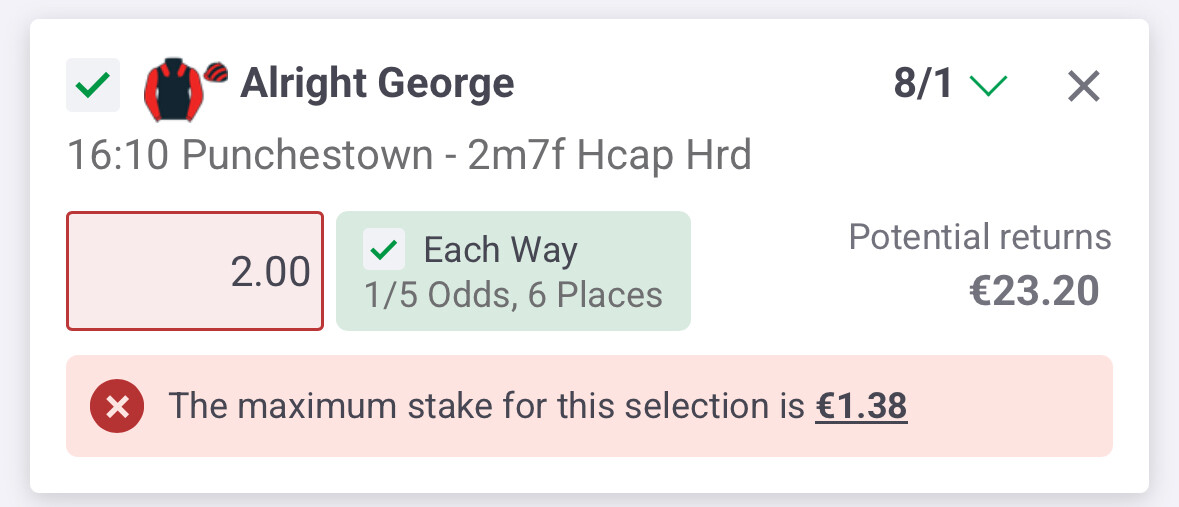Expand the green odds chevron arrow
Screen dimensions: 1179x507
[988, 87]
